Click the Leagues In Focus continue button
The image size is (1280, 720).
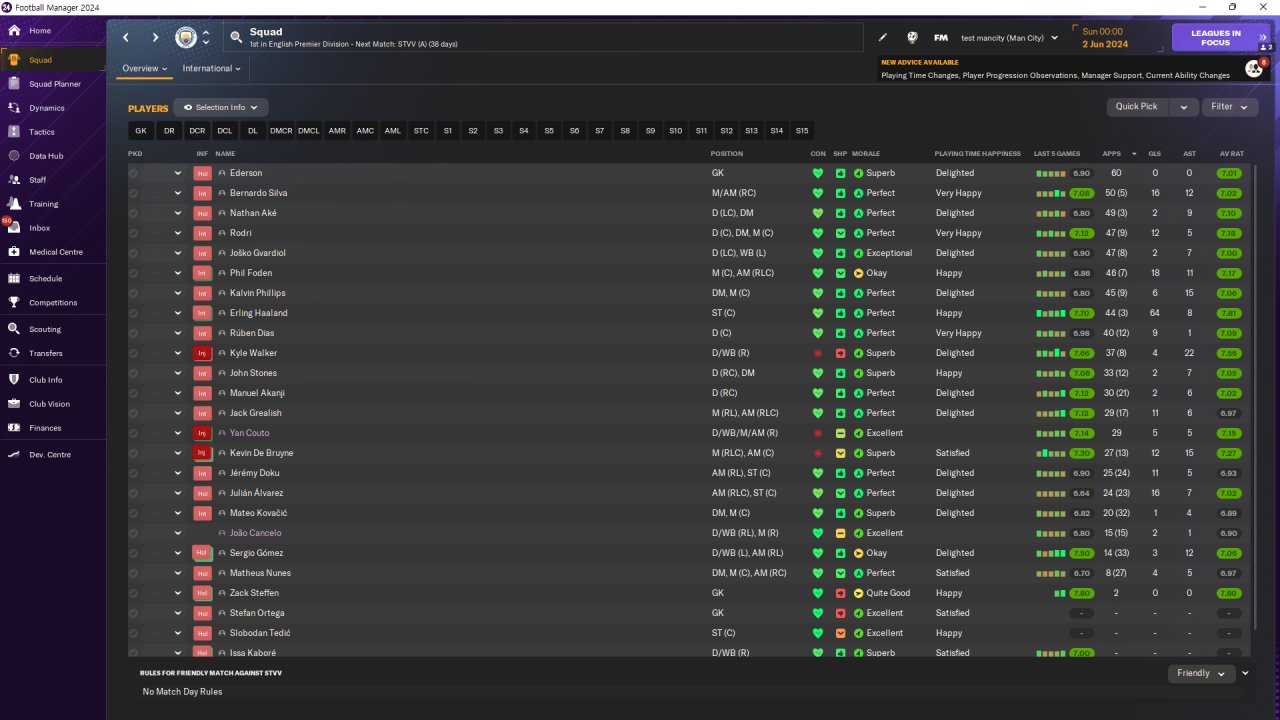click(x=1222, y=38)
